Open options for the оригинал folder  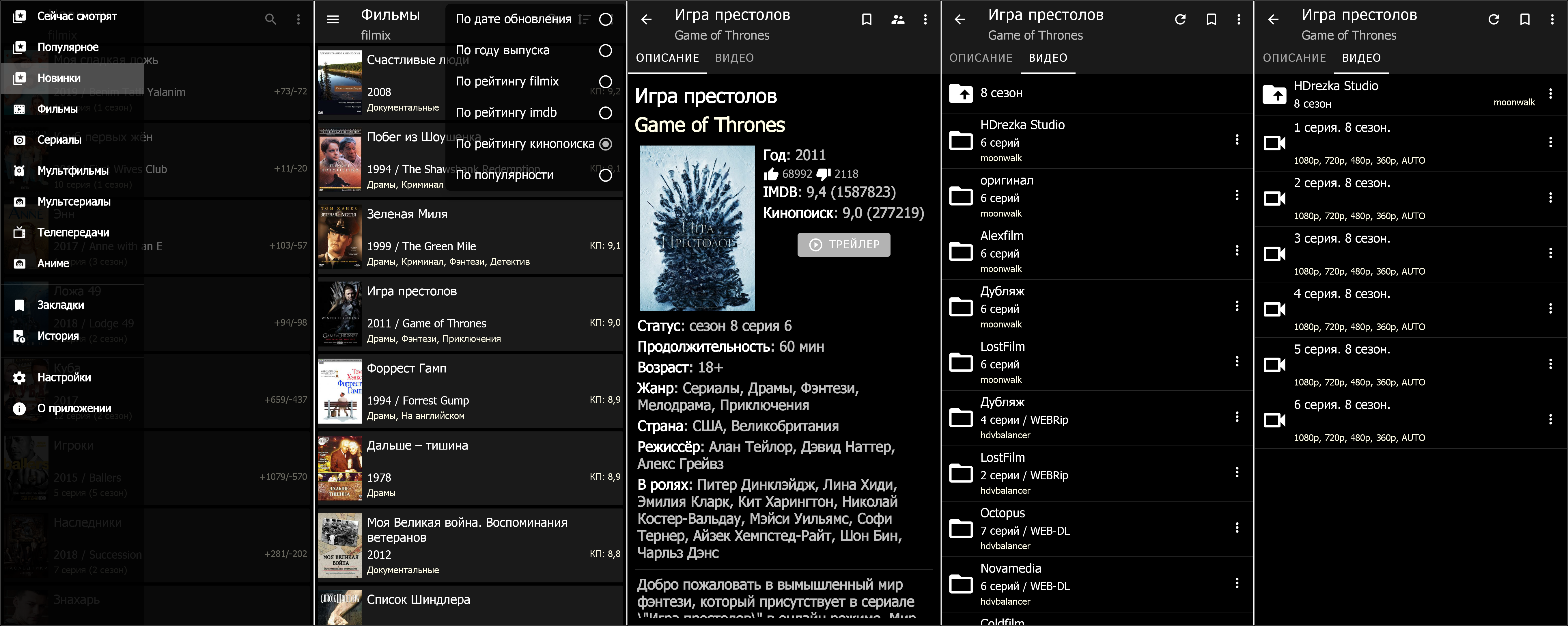point(1237,195)
